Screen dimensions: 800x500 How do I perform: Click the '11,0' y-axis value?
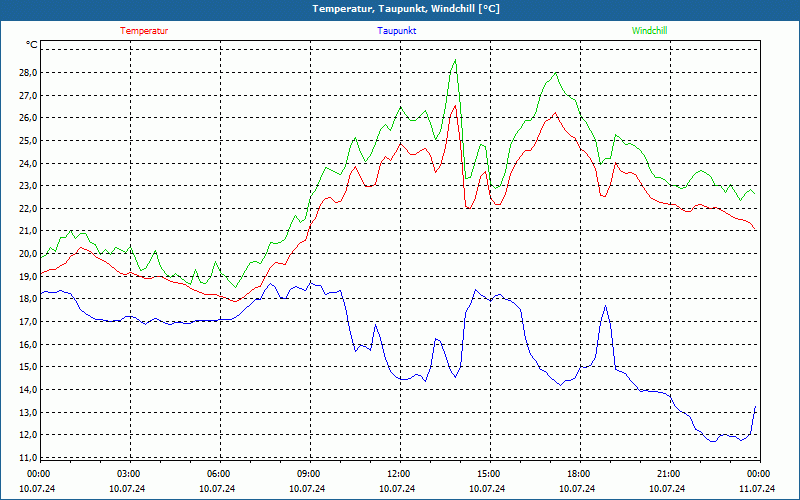[28, 457]
